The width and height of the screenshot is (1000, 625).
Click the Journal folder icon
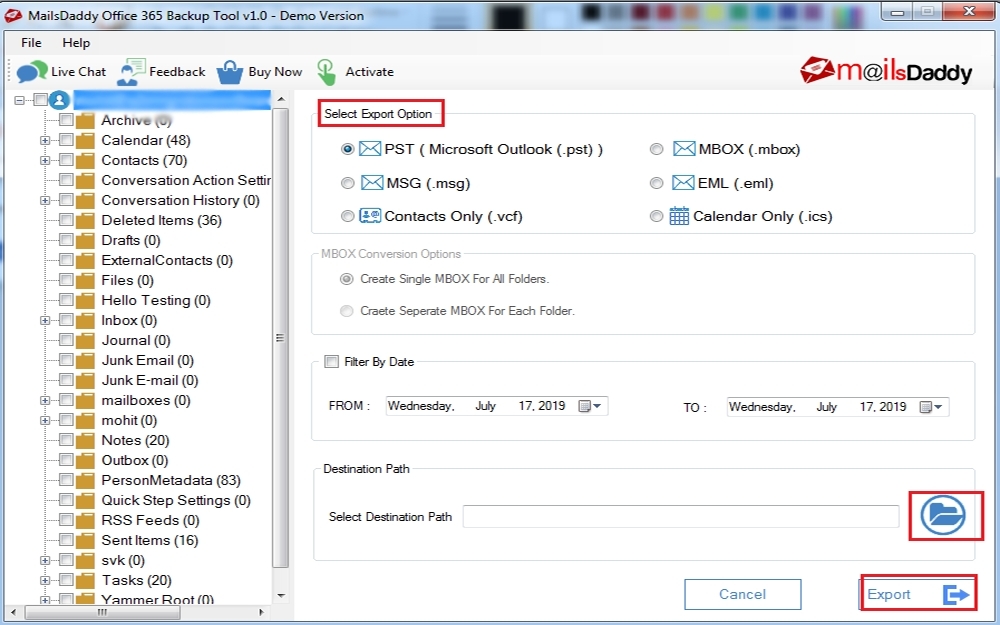pyautogui.click(x=85, y=341)
